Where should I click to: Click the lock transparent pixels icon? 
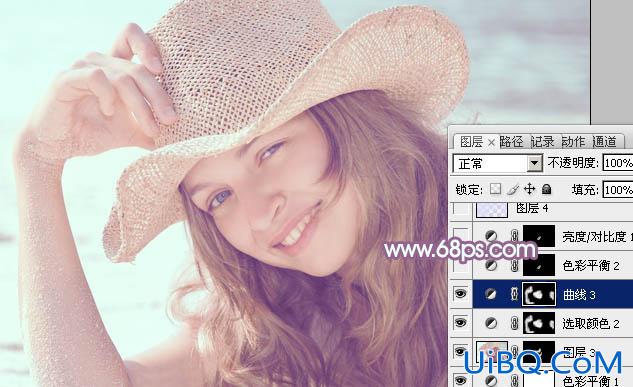[495, 189]
